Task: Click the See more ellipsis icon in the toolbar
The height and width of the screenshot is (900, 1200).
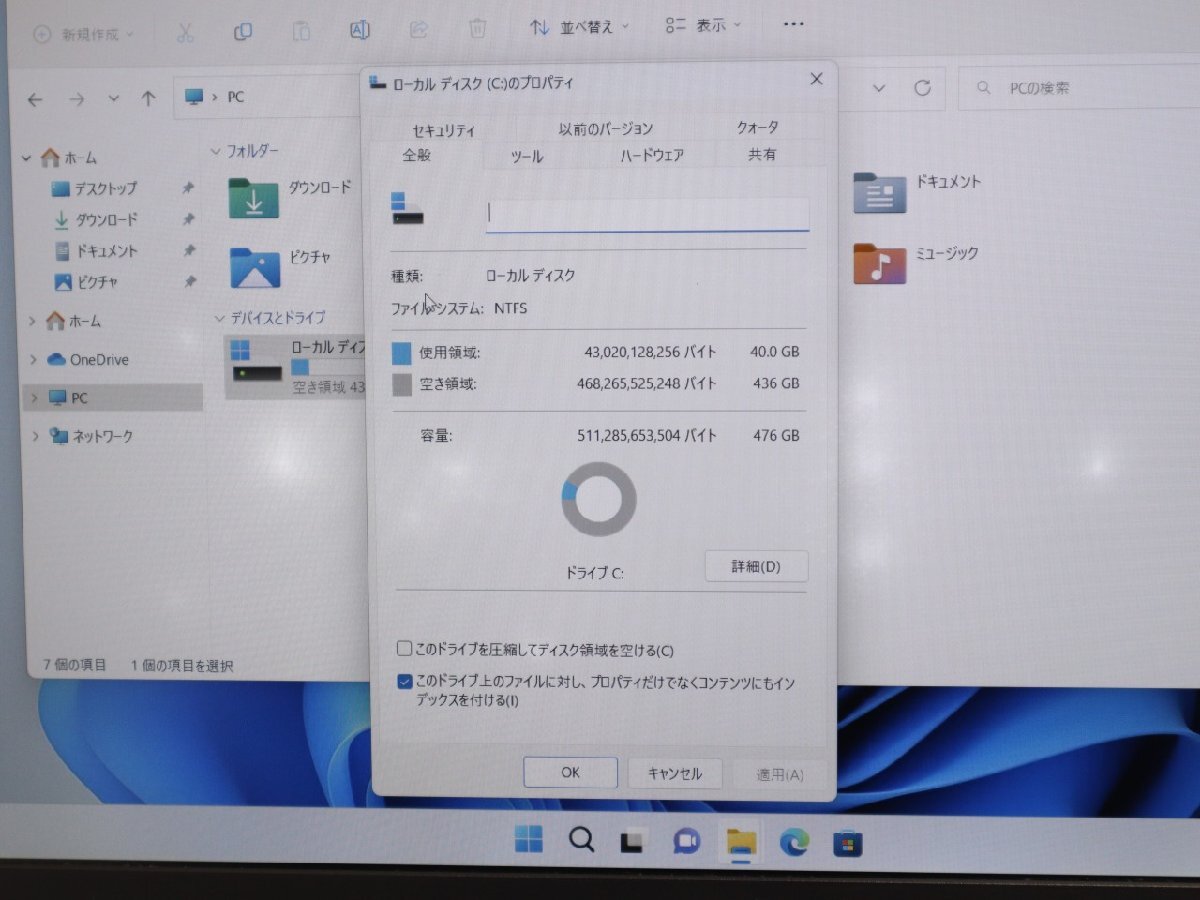Action: click(x=794, y=24)
